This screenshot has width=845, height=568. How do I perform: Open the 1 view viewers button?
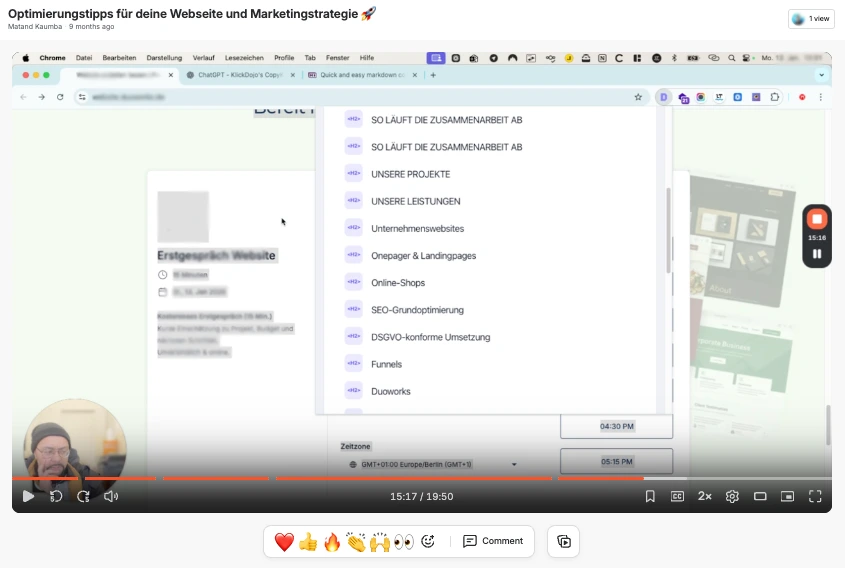pyautogui.click(x=811, y=19)
